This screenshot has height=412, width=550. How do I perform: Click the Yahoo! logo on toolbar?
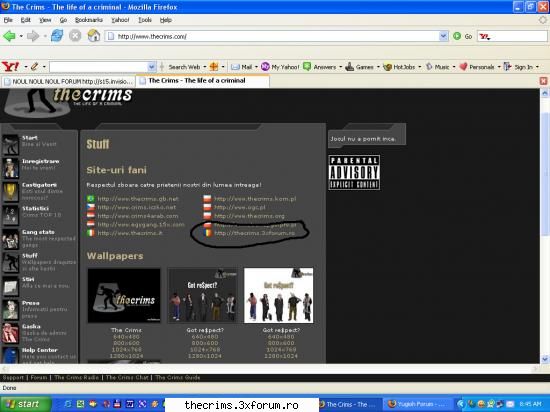11,66
